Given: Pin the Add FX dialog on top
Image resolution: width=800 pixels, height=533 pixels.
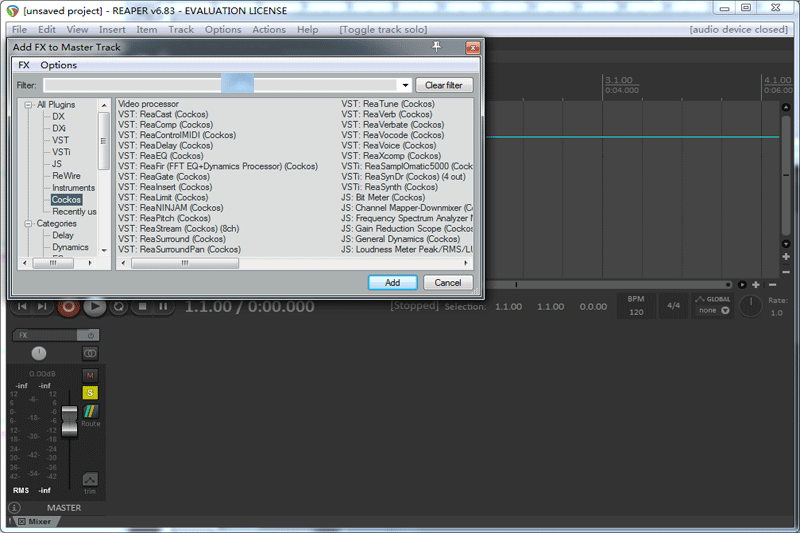Looking at the screenshot, I should click(436, 47).
